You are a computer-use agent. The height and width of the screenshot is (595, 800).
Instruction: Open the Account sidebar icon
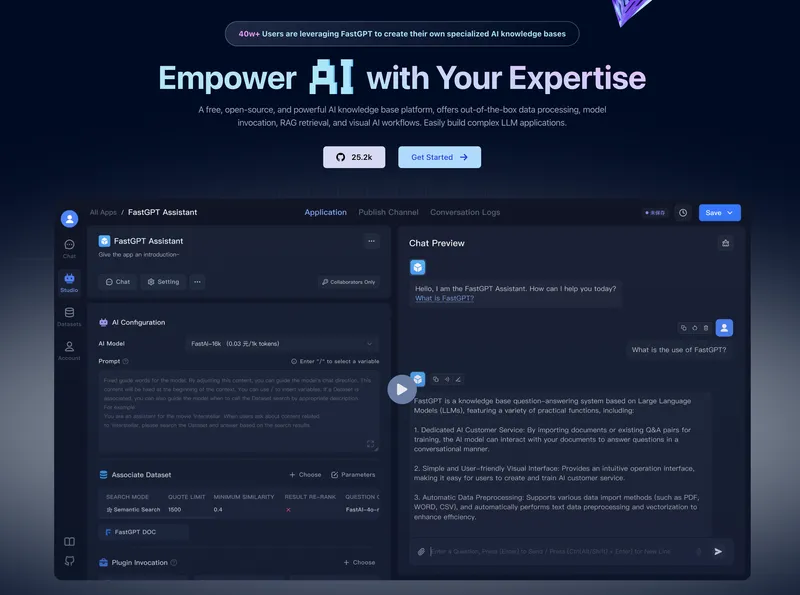tap(69, 351)
